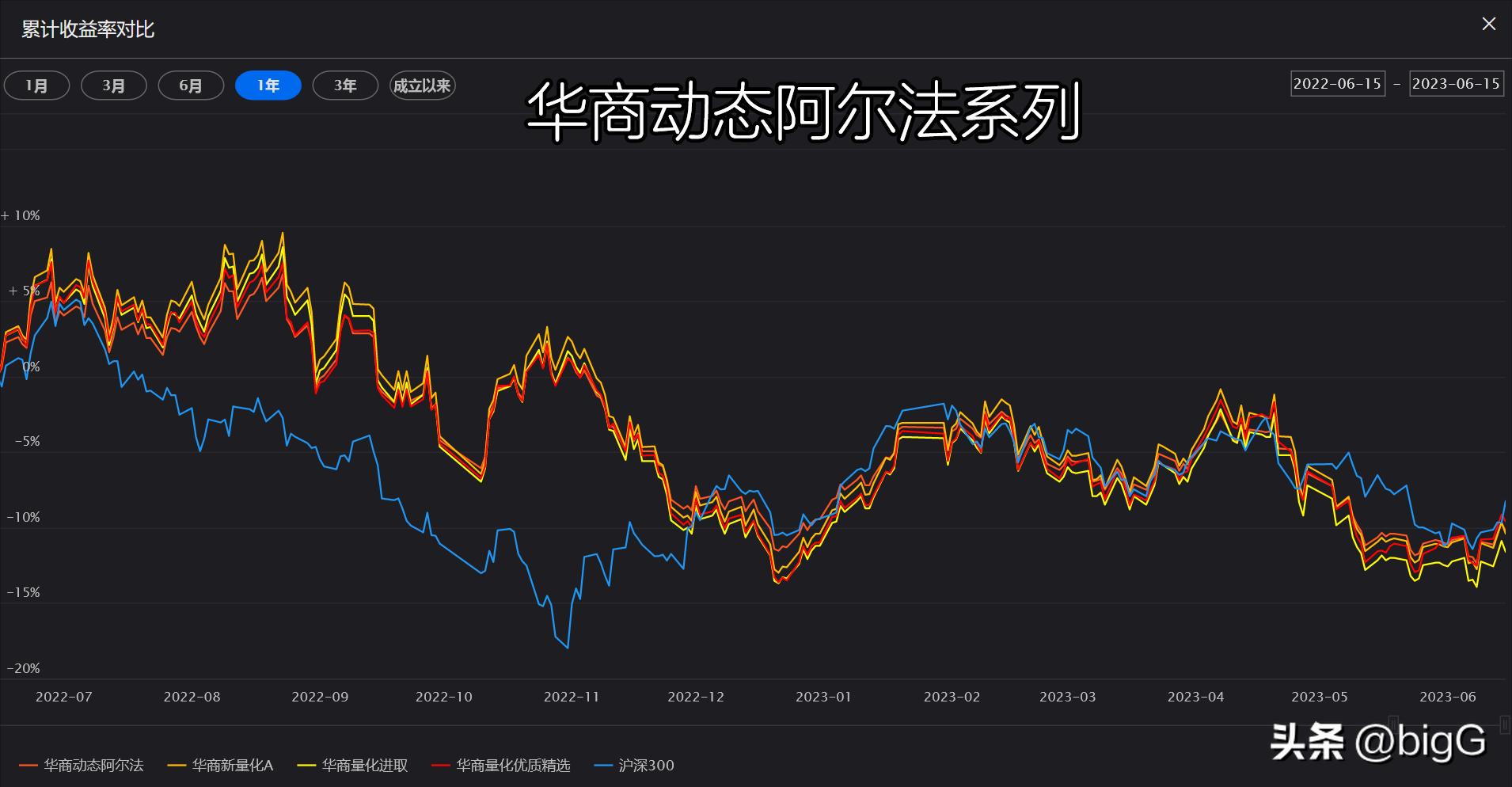Click the 累计收益率对比 panel title

click(x=87, y=29)
